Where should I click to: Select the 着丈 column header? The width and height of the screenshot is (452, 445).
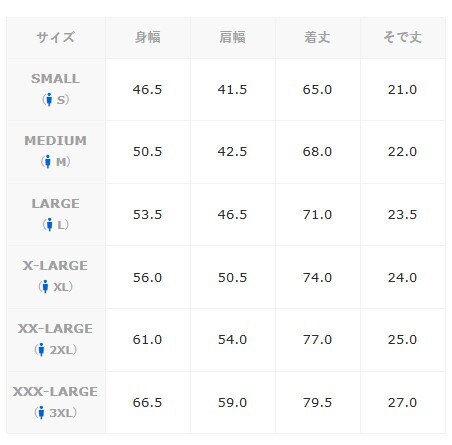click(317, 37)
